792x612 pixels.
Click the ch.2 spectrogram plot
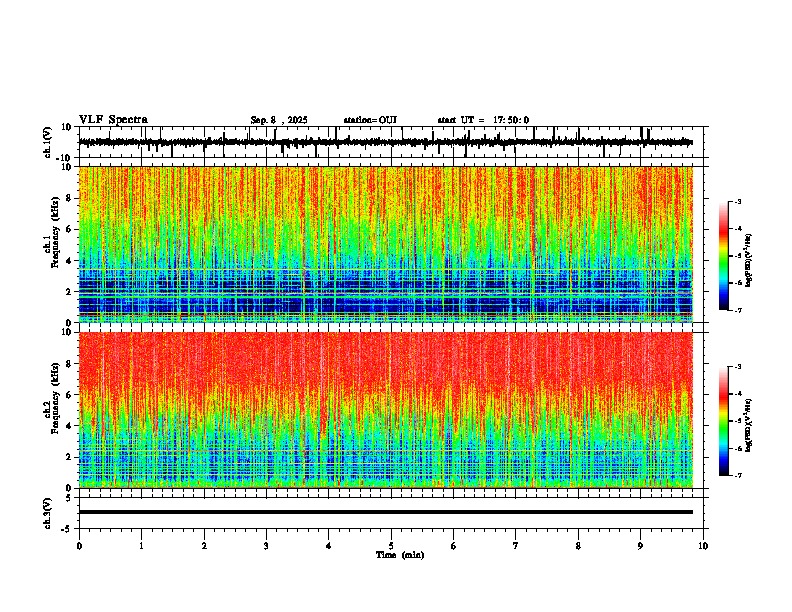pyautogui.click(x=386, y=410)
